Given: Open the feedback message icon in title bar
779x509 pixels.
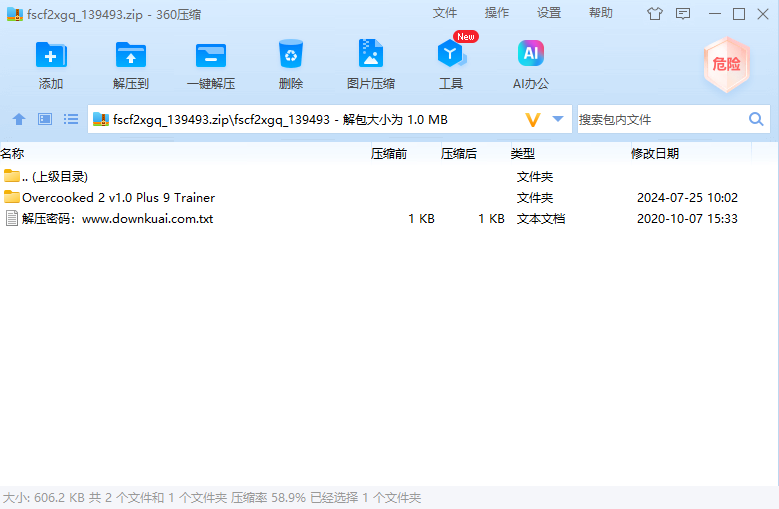Looking at the screenshot, I should (683, 14).
